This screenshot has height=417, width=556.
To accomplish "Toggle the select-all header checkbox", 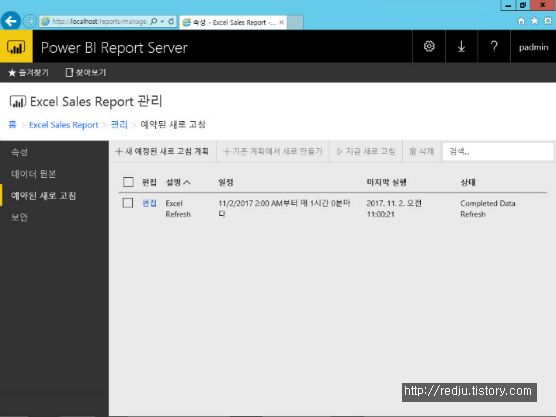I will 128,182.
